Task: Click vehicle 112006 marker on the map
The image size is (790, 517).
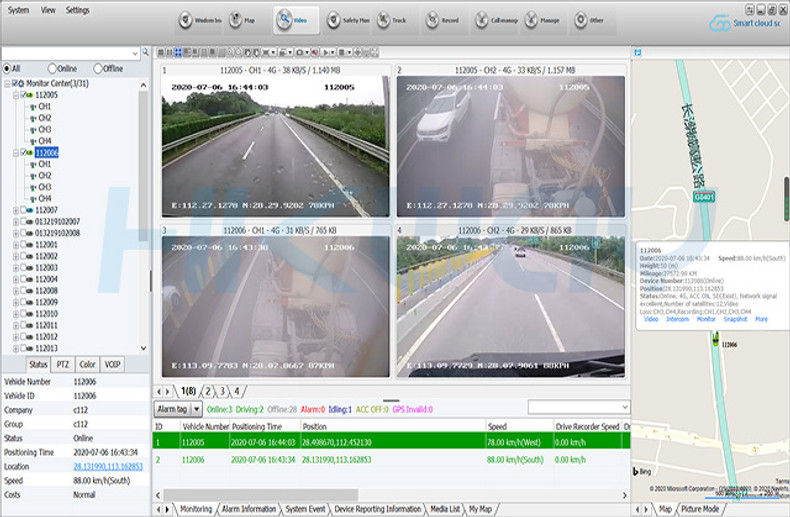Action: 715,339
